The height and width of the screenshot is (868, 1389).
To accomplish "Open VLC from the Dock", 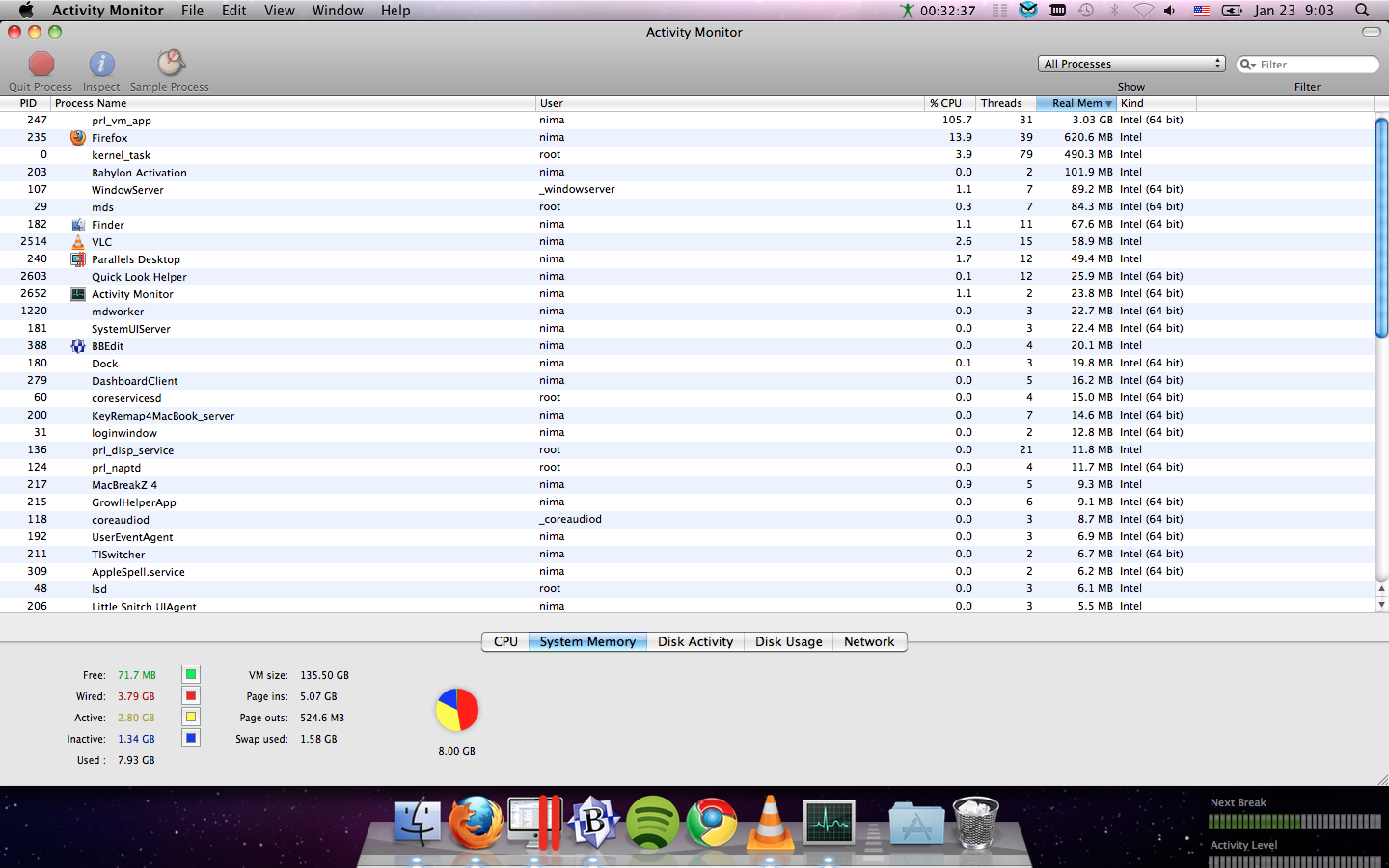I will pos(771,823).
